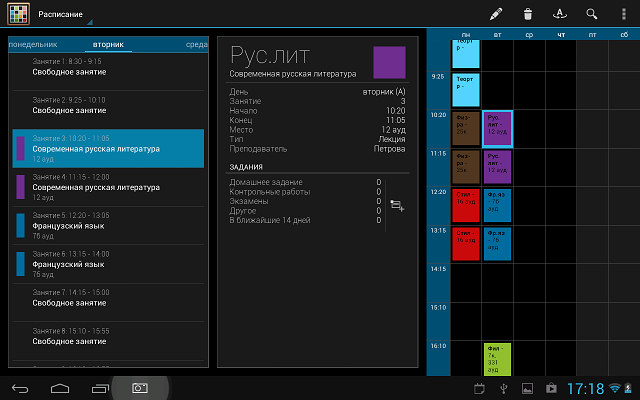640x400 pixels.
Task: Click the Домашнее задание row
Action: point(305,182)
